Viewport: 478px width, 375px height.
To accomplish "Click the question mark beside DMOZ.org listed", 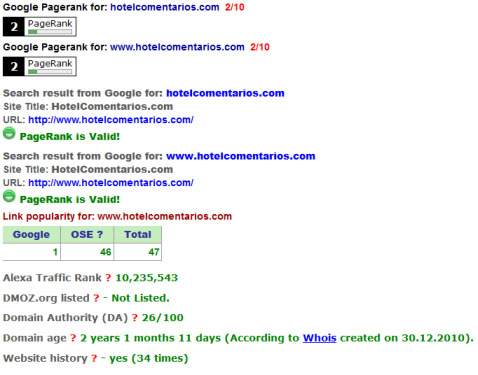I will coord(96,298).
